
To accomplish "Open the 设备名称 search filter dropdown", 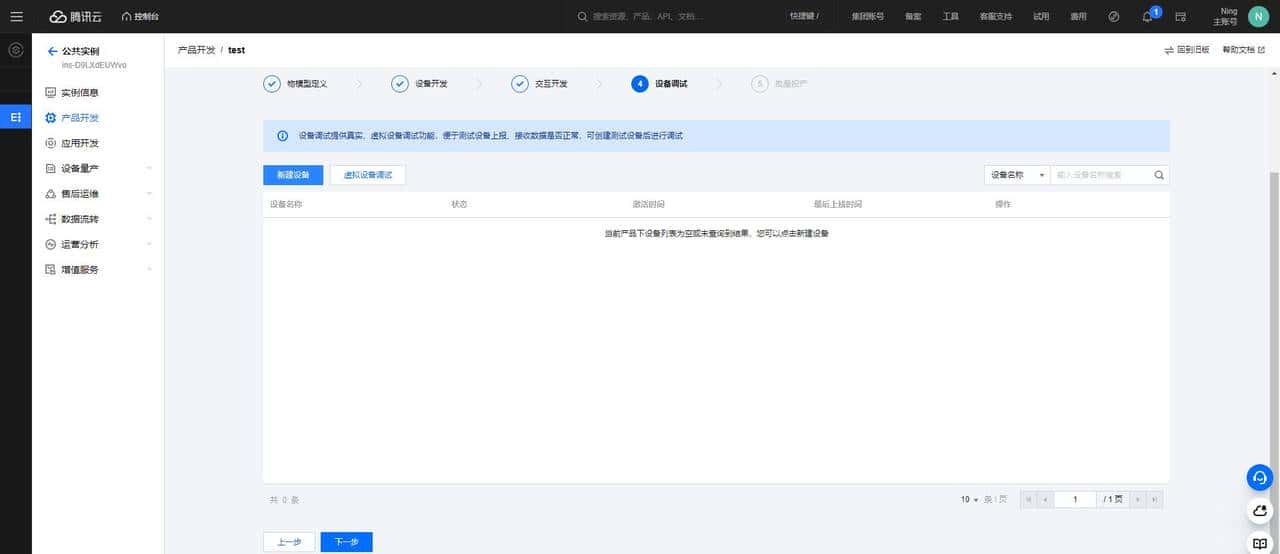I will (x=1017, y=175).
